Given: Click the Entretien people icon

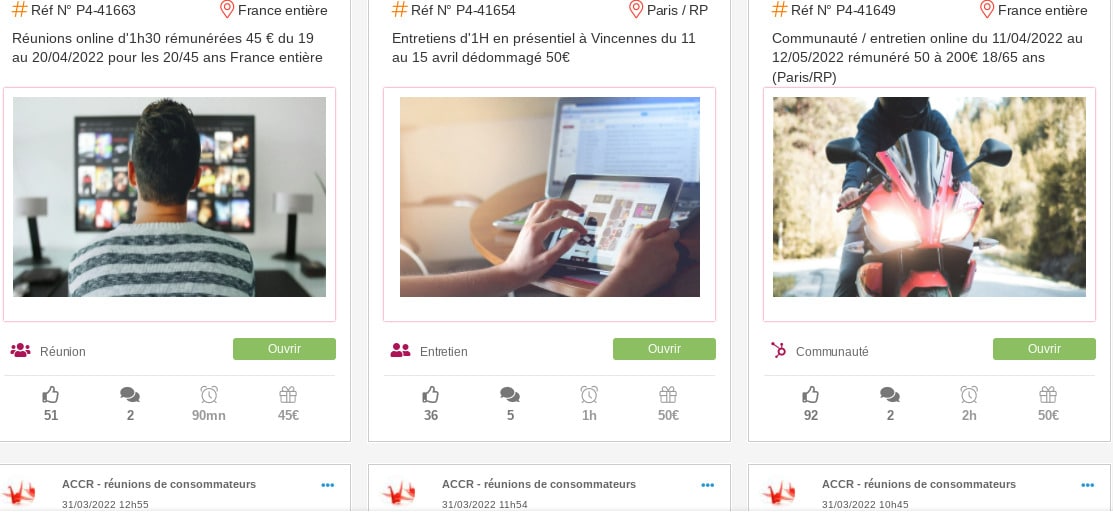Looking at the screenshot, I should click(x=400, y=350).
